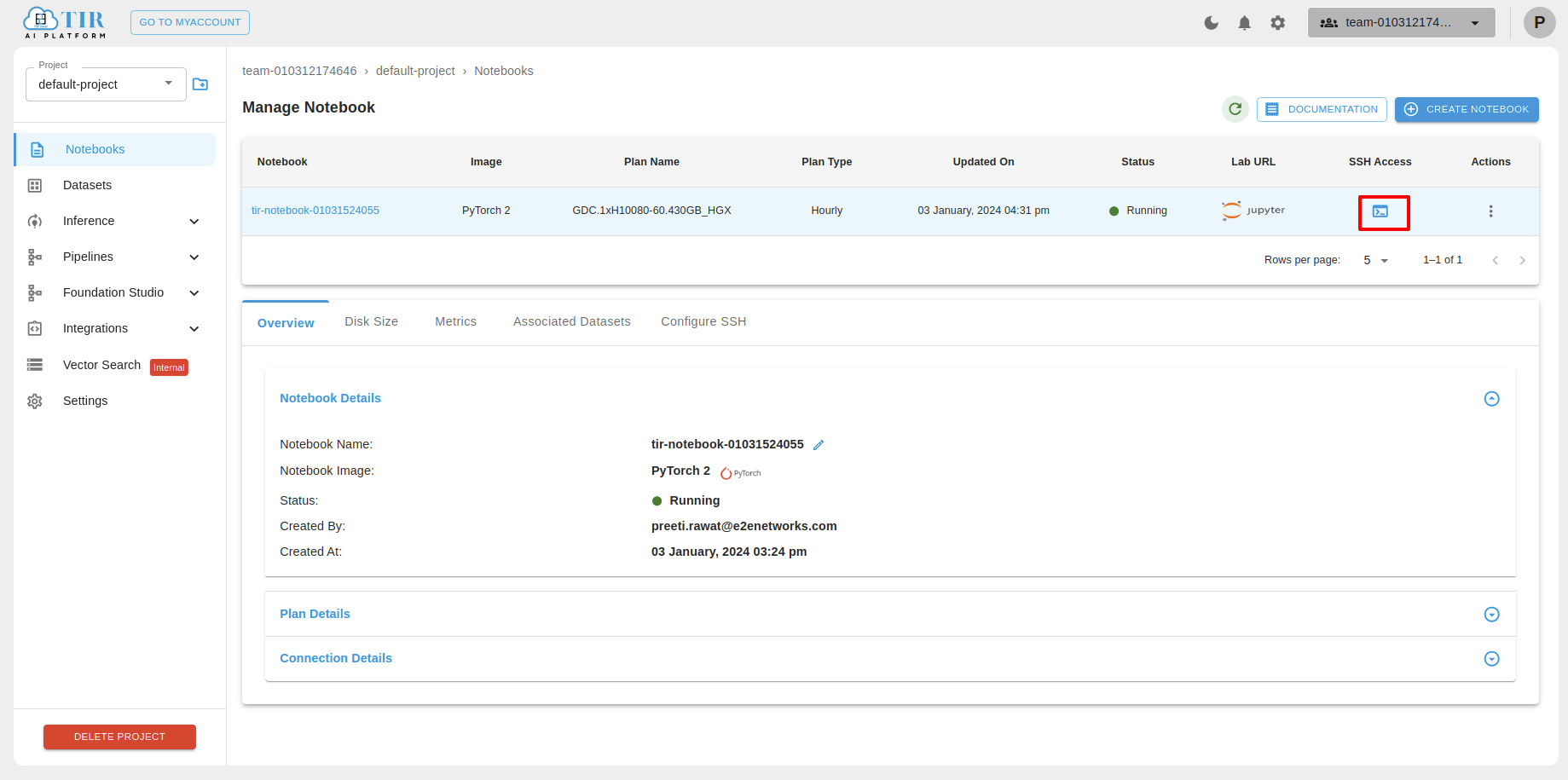Click the Delete Project button
Image resolution: width=1568 pixels, height=780 pixels.
click(x=119, y=737)
